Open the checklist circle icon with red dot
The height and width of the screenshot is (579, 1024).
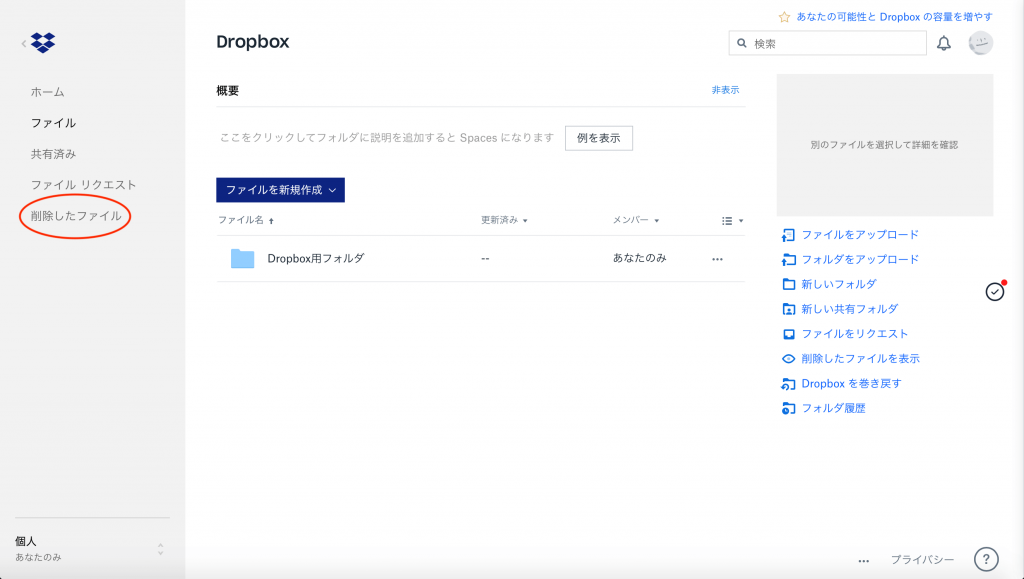pyautogui.click(x=995, y=291)
